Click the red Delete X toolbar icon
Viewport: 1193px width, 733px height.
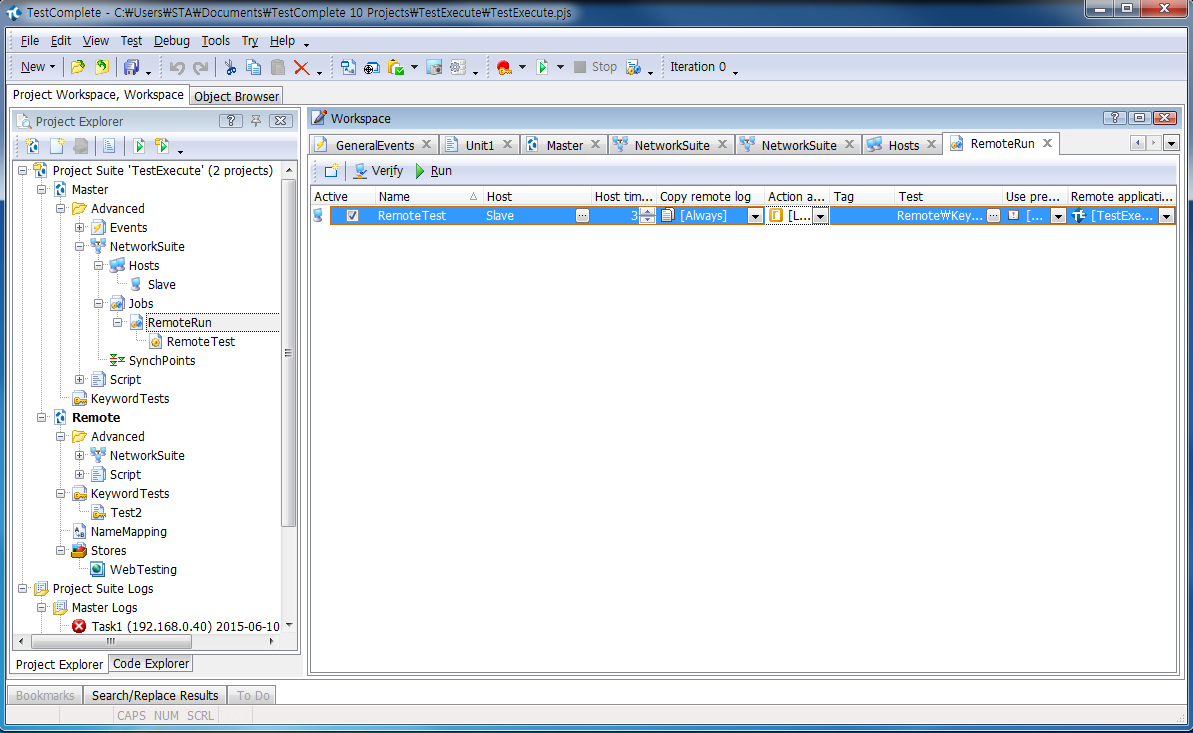[x=301, y=67]
